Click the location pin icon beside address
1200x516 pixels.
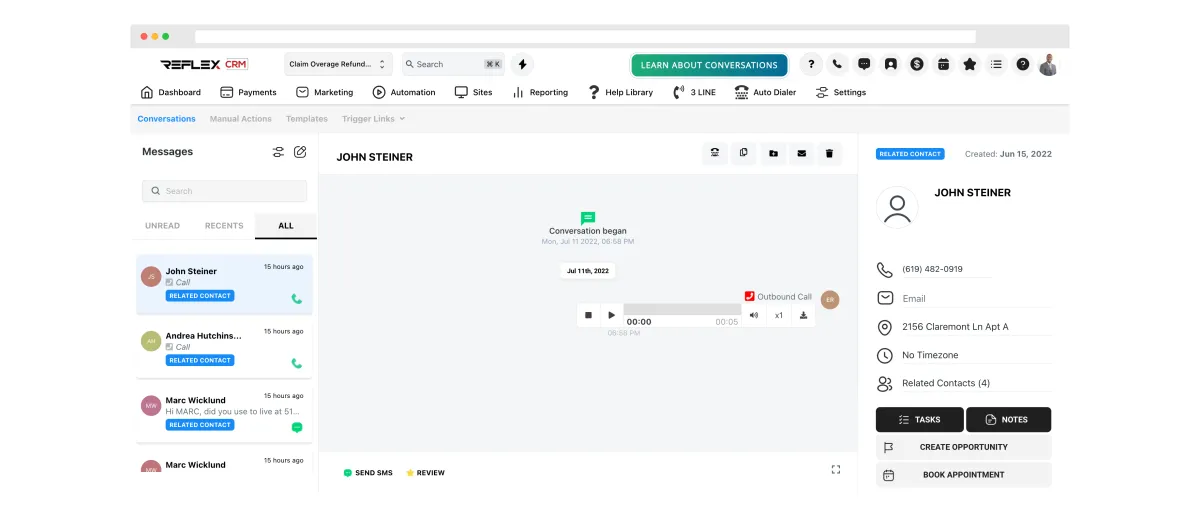tap(884, 327)
